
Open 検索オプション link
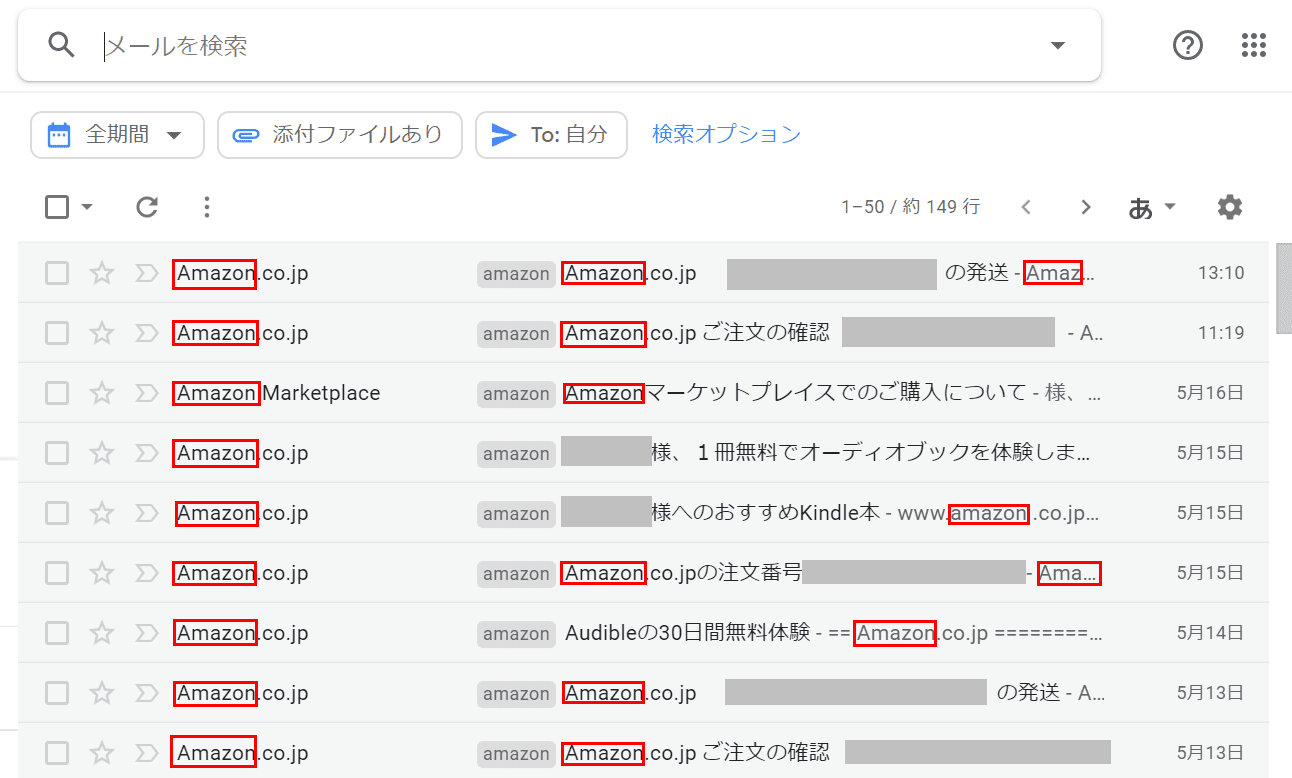727,134
